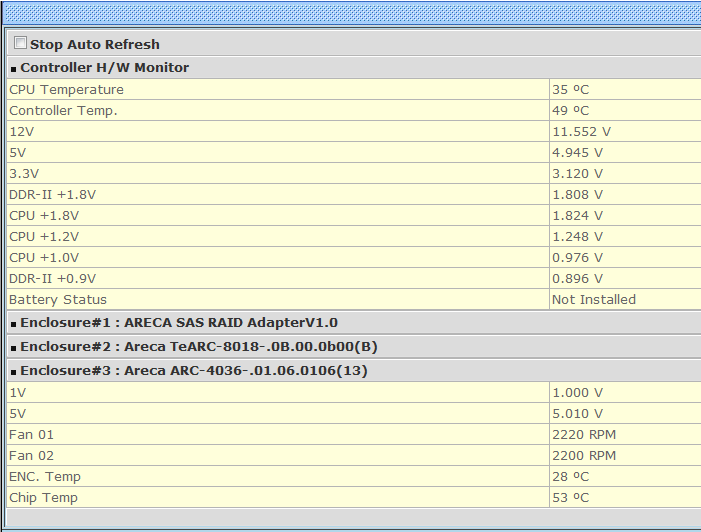Select the DDR-II +1.8V row label
Image resolution: width=701 pixels, height=532 pixels.
(52, 194)
